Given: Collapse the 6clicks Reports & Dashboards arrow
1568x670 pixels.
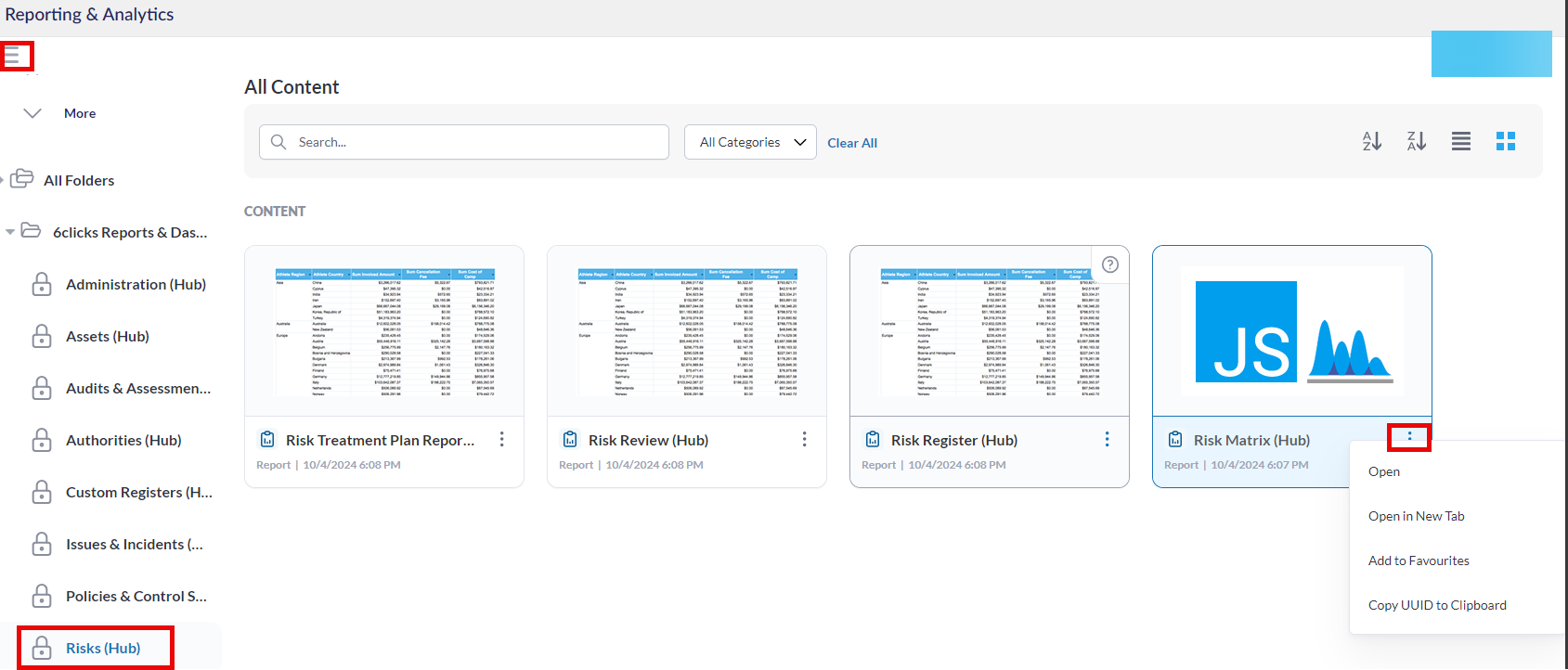Looking at the screenshot, I should (10, 232).
